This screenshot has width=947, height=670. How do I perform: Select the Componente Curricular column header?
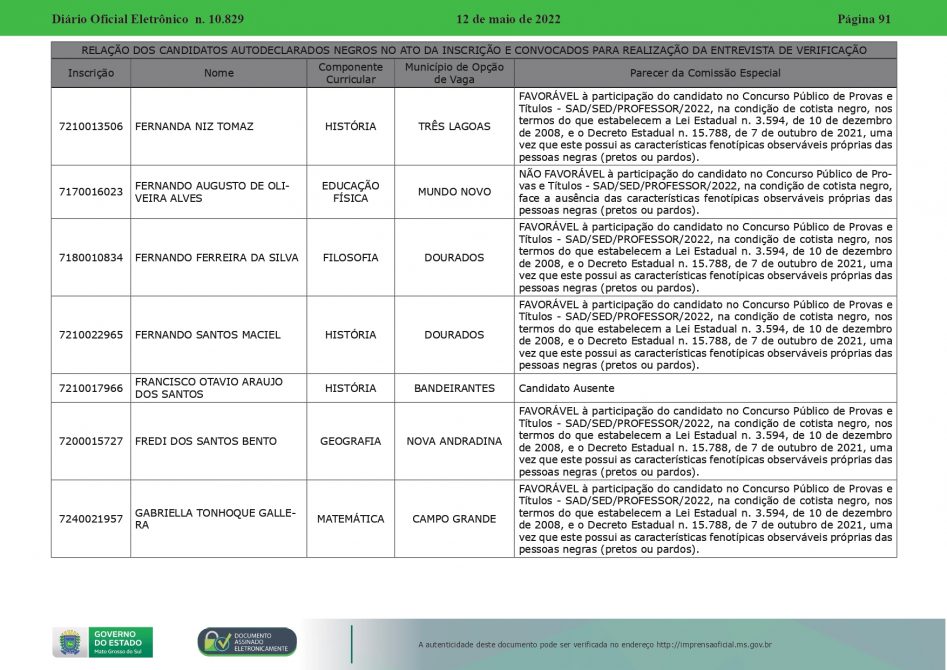350,73
